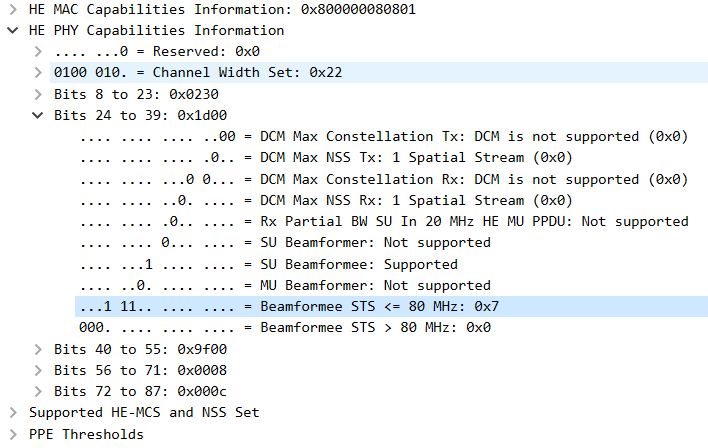
Task: Select DCM Max Constellation Rx row
Action: [384, 179]
